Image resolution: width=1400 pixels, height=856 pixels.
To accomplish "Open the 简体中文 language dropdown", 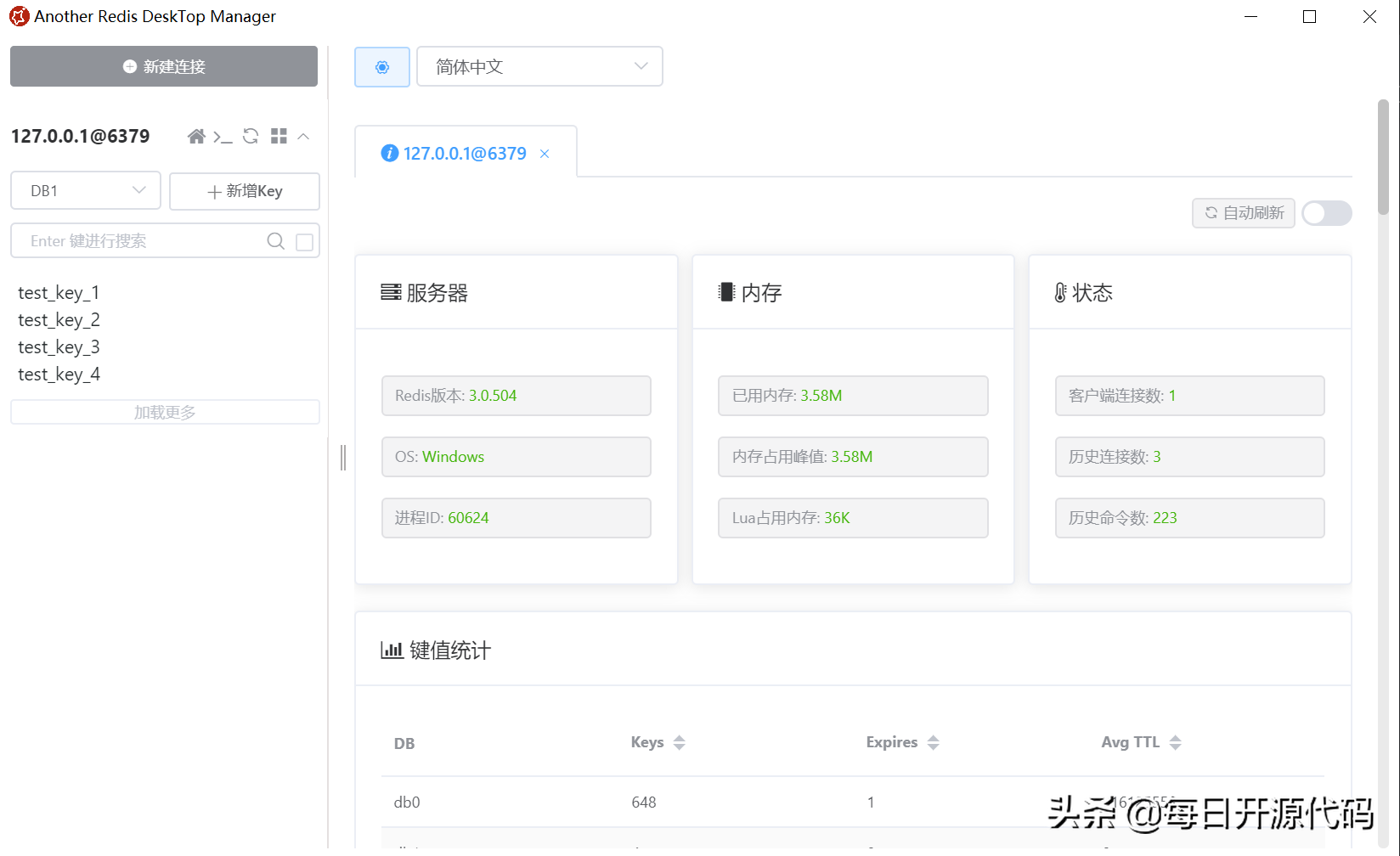I will (540, 66).
